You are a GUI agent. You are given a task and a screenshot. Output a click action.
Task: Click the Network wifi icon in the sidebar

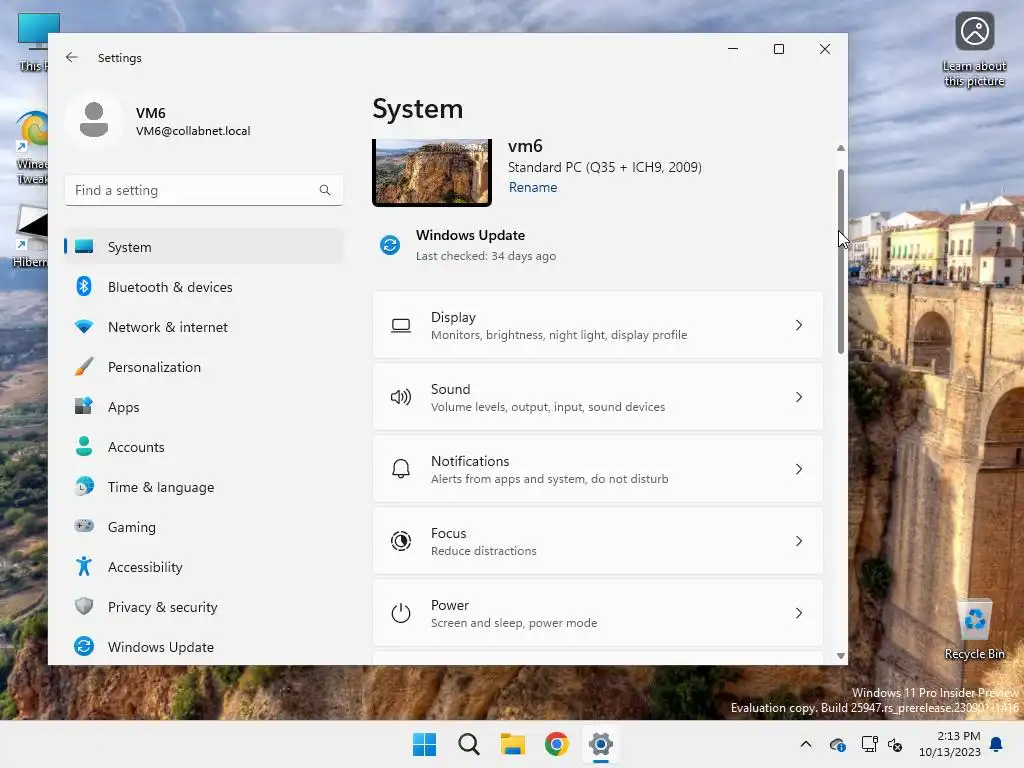pyautogui.click(x=84, y=327)
